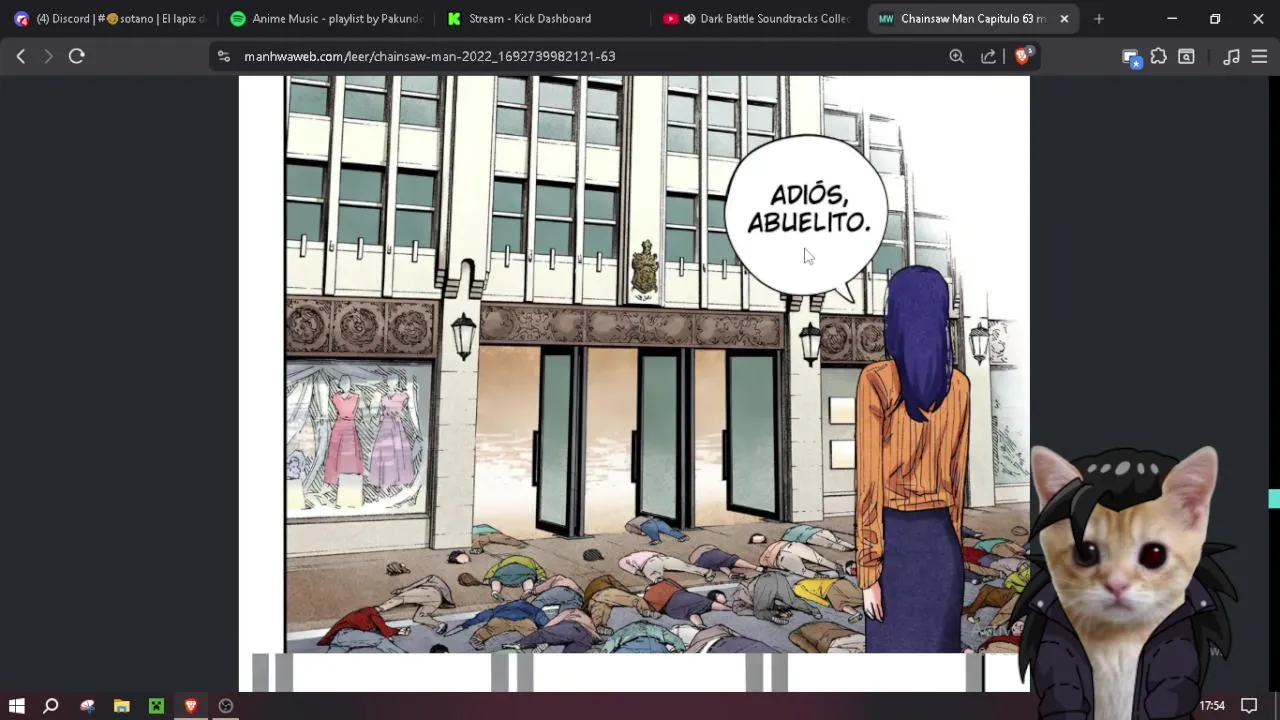The height and width of the screenshot is (720, 1280).
Task: Go forward with the browser arrow
Action: click(48, 57)
